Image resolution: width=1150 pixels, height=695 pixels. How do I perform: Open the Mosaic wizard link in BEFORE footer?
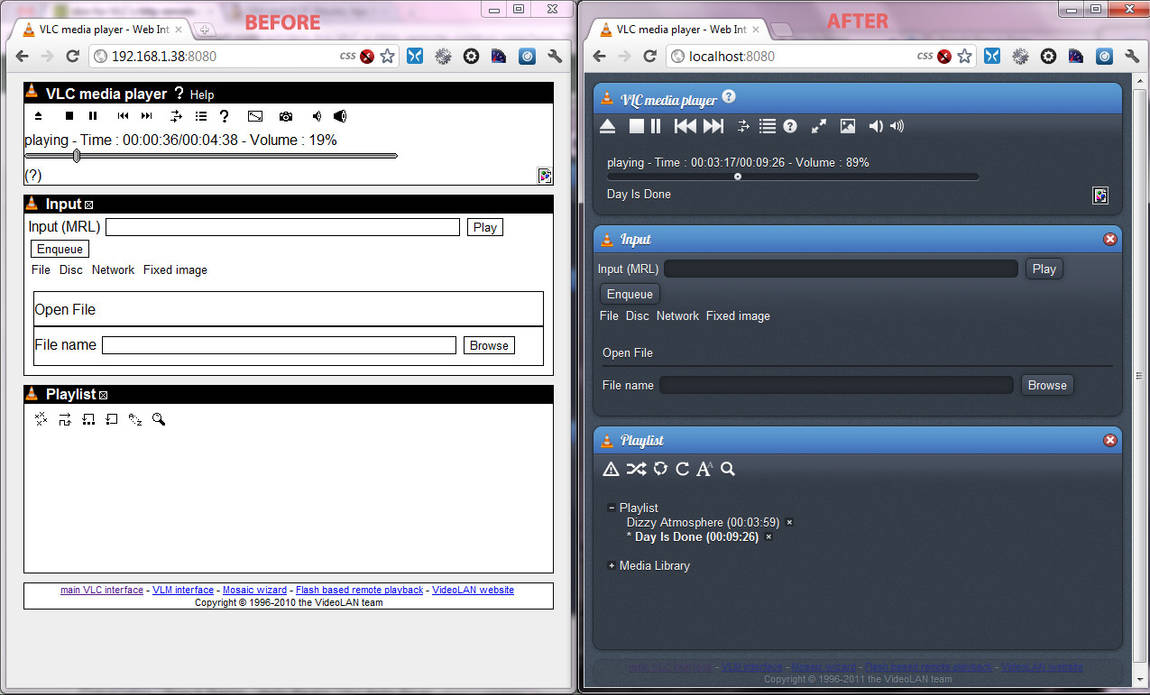coord(254,590)
